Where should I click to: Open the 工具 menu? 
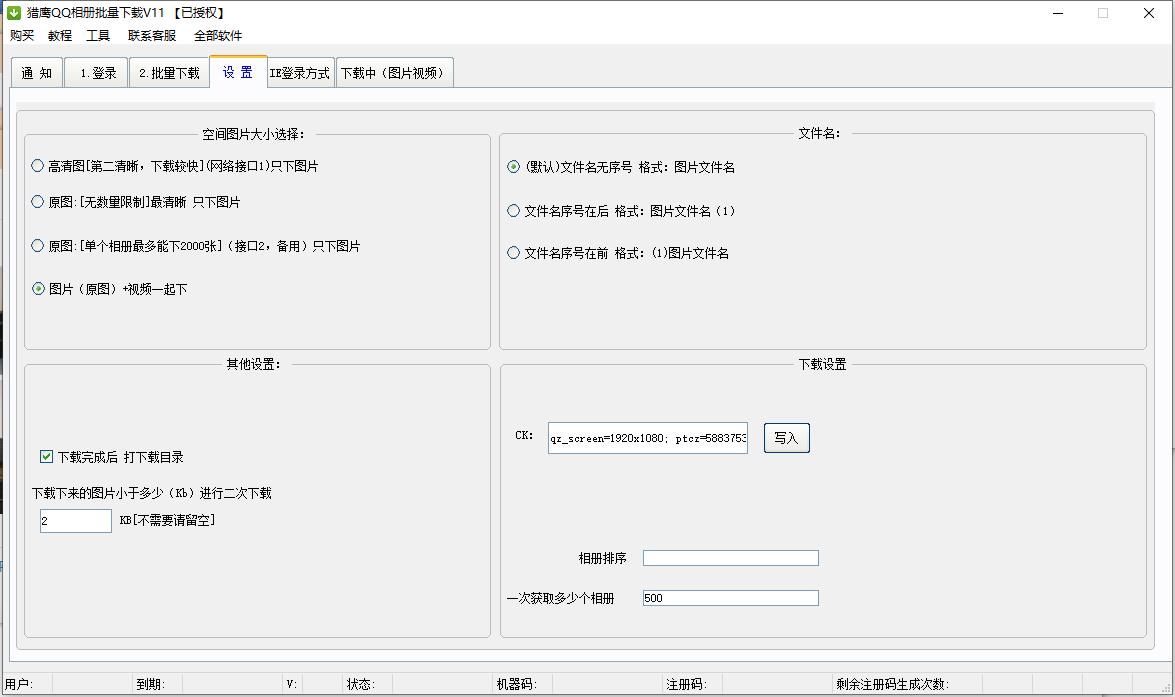coord(98,35)
